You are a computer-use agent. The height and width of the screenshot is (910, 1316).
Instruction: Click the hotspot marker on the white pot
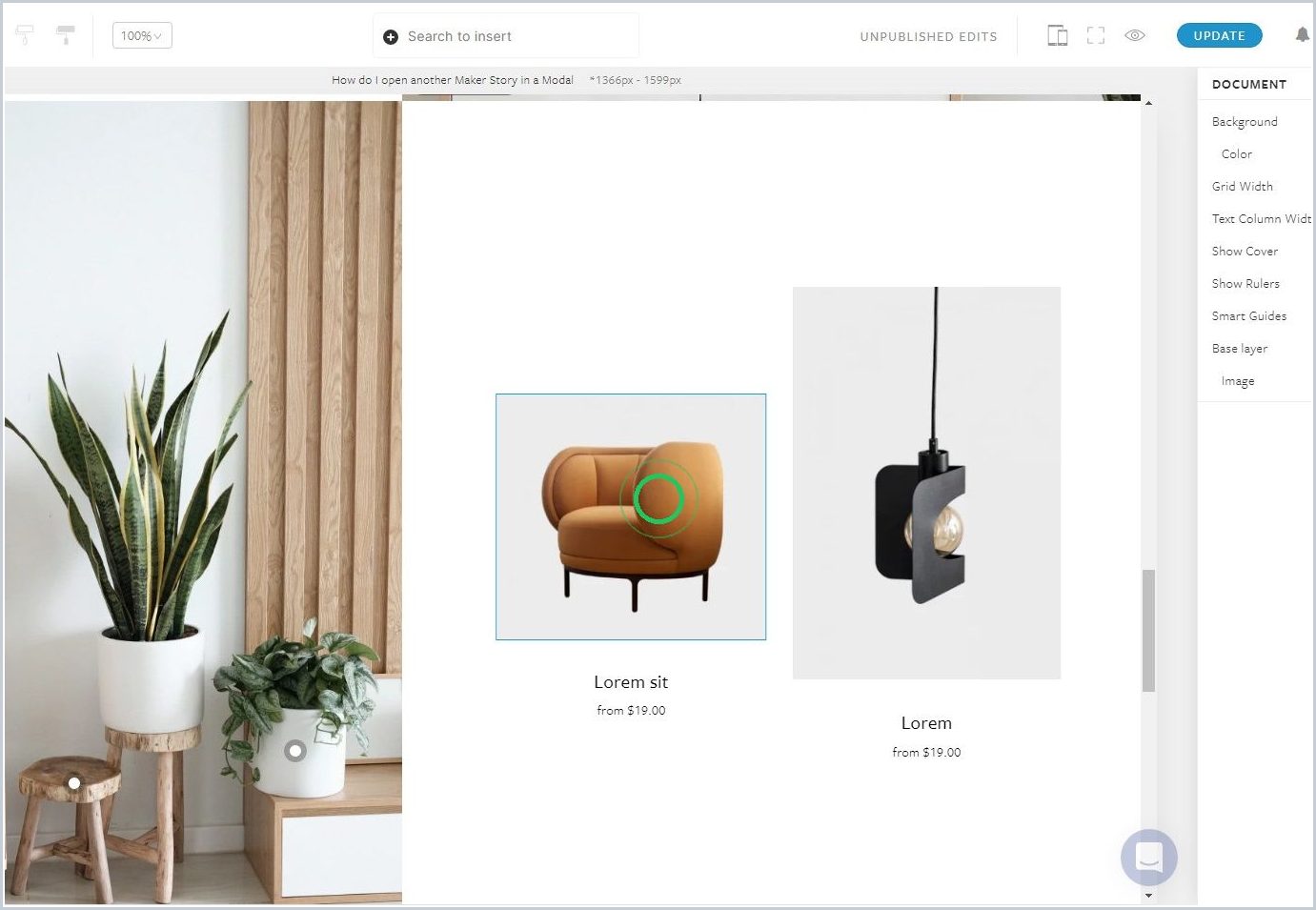pos(295,751)
